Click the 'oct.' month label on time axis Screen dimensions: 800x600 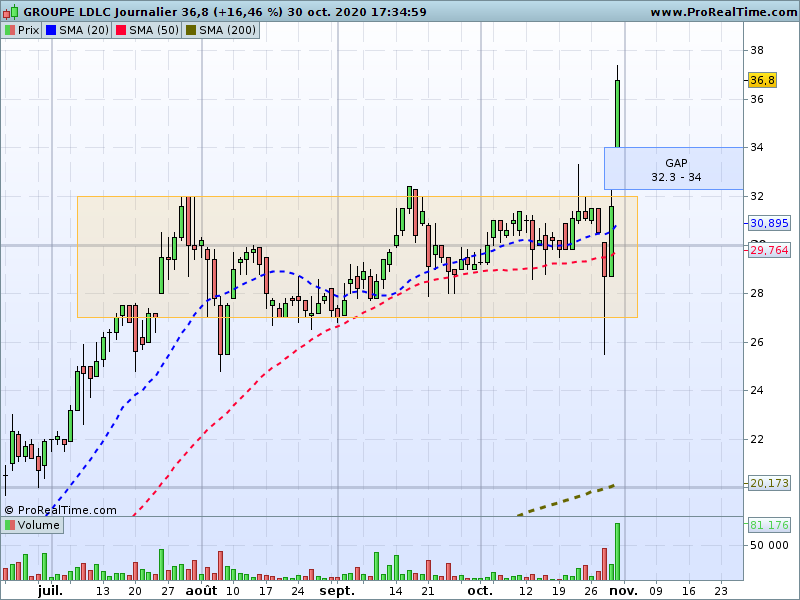(x=480, y=591)
